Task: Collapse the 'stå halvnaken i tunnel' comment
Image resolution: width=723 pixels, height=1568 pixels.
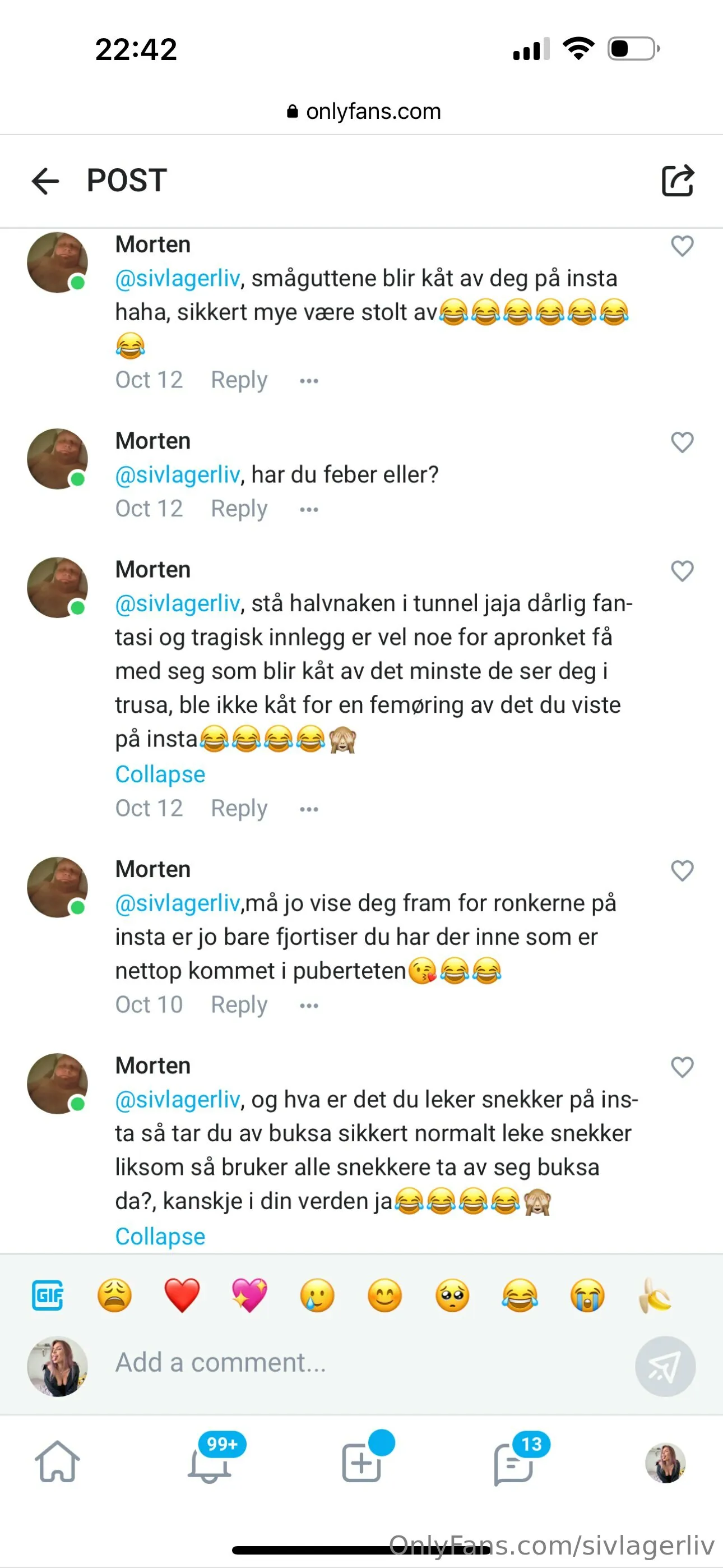Action: [160, 774]
